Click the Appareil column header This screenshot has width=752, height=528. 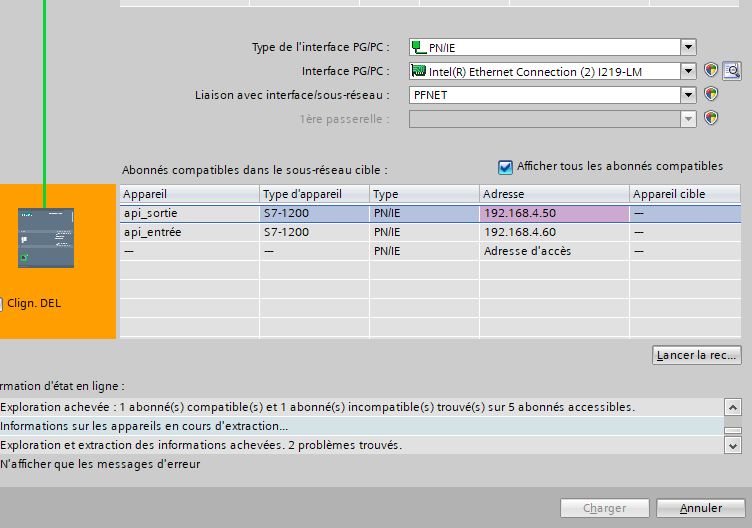pyautogui.click(x=189, y=194)
